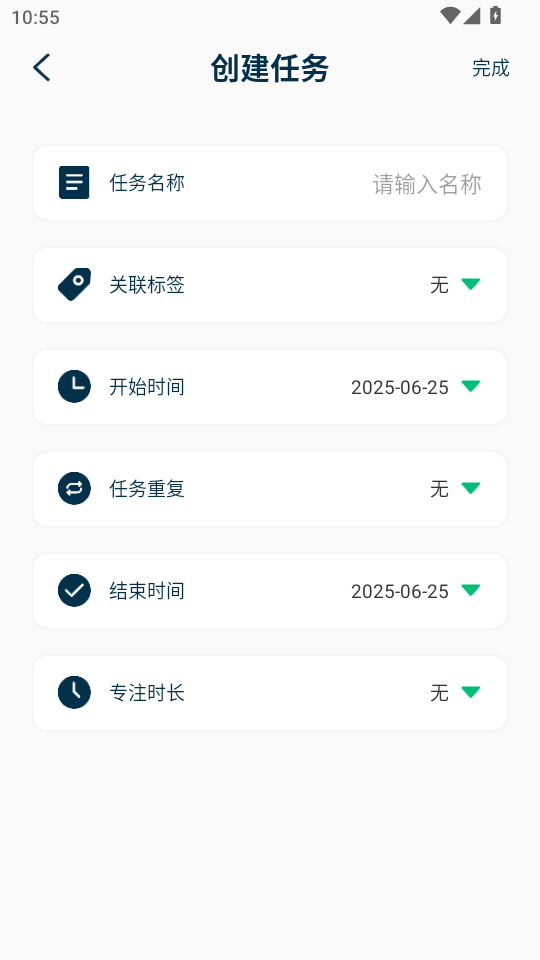Select the 结束时间 date 2025-06-25
This screenshot has width=540, height=960.
click(400, 591)
